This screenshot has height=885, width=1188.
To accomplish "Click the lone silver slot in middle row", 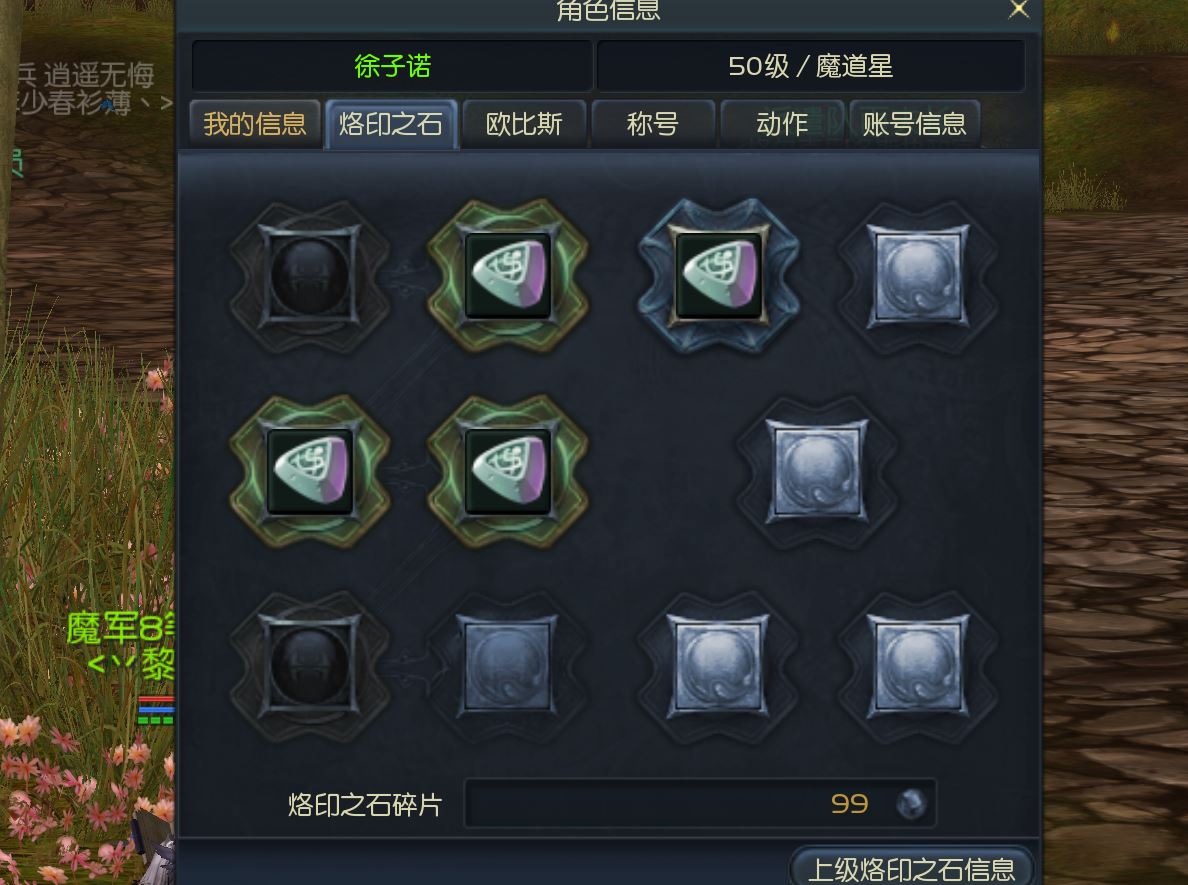I will pos(817,472).
